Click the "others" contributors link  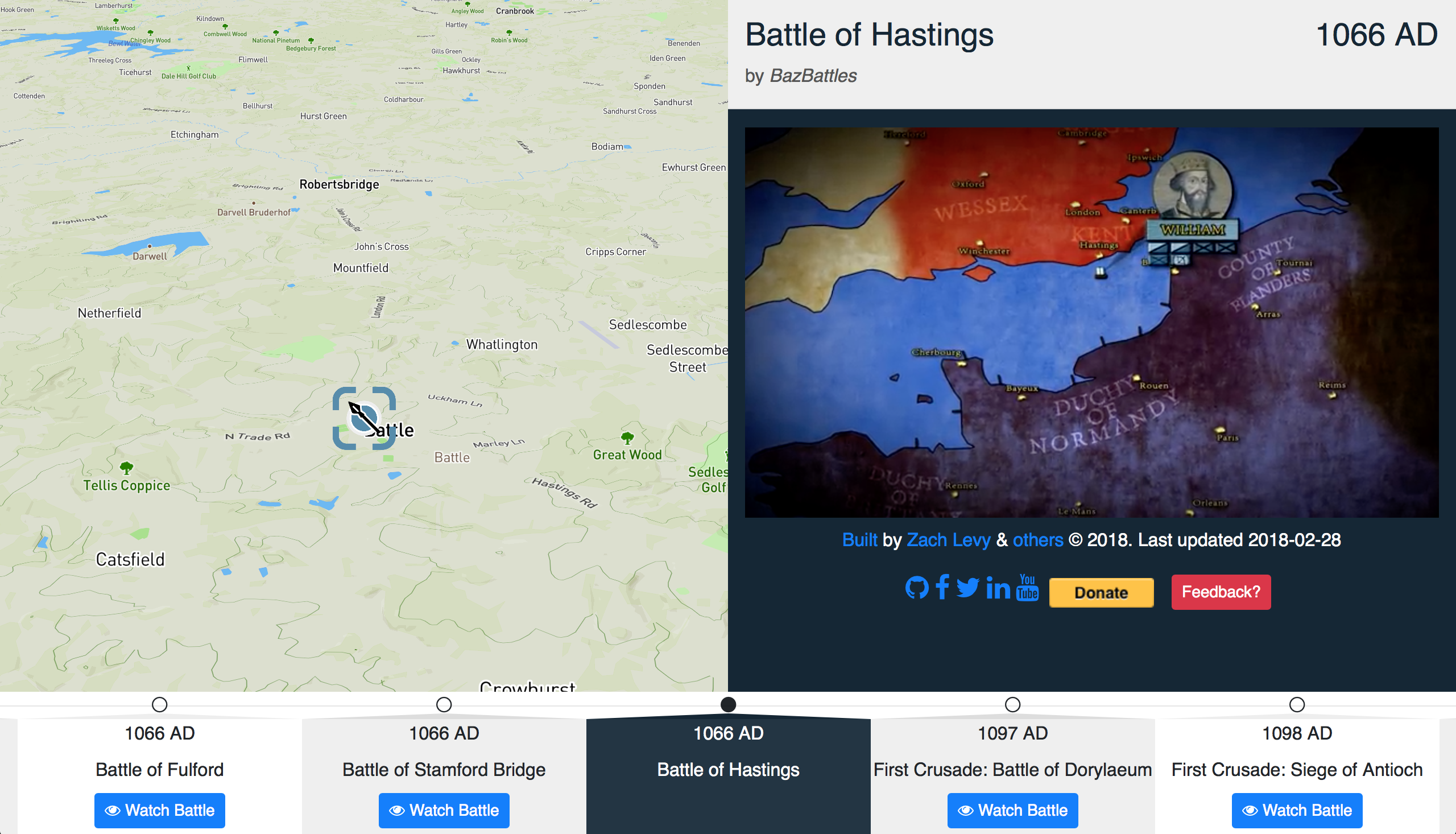[1037, 539]
